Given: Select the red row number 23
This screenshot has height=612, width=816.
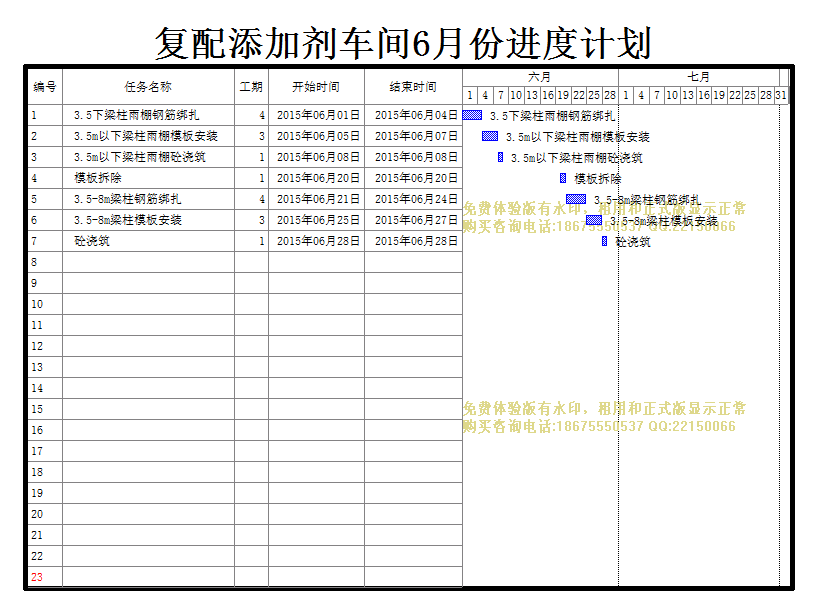Looking at the screenshot, I should click(x=45, y=577).
